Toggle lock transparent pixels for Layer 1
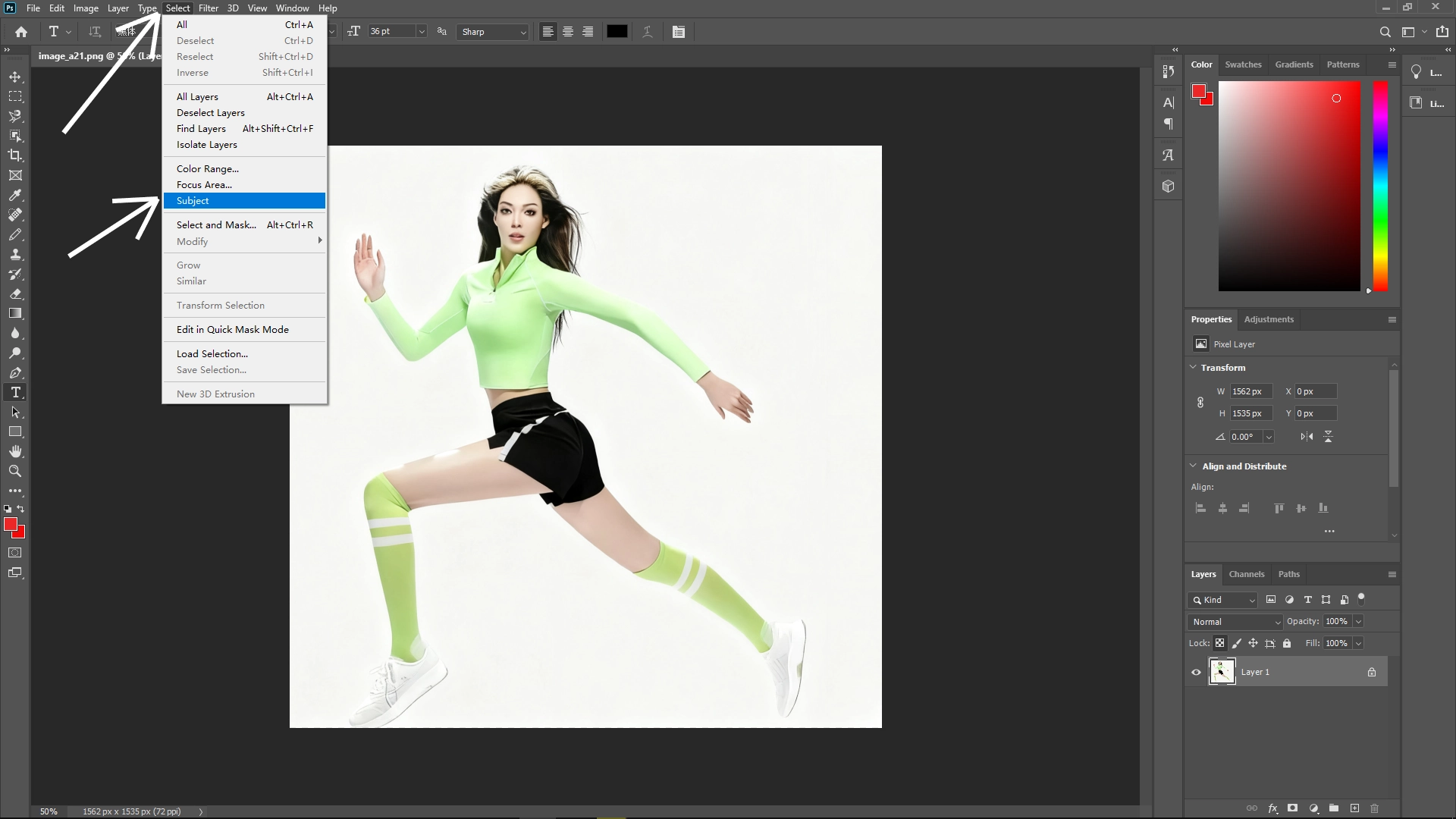The image size is (1456, 819). pos(1220,643)
